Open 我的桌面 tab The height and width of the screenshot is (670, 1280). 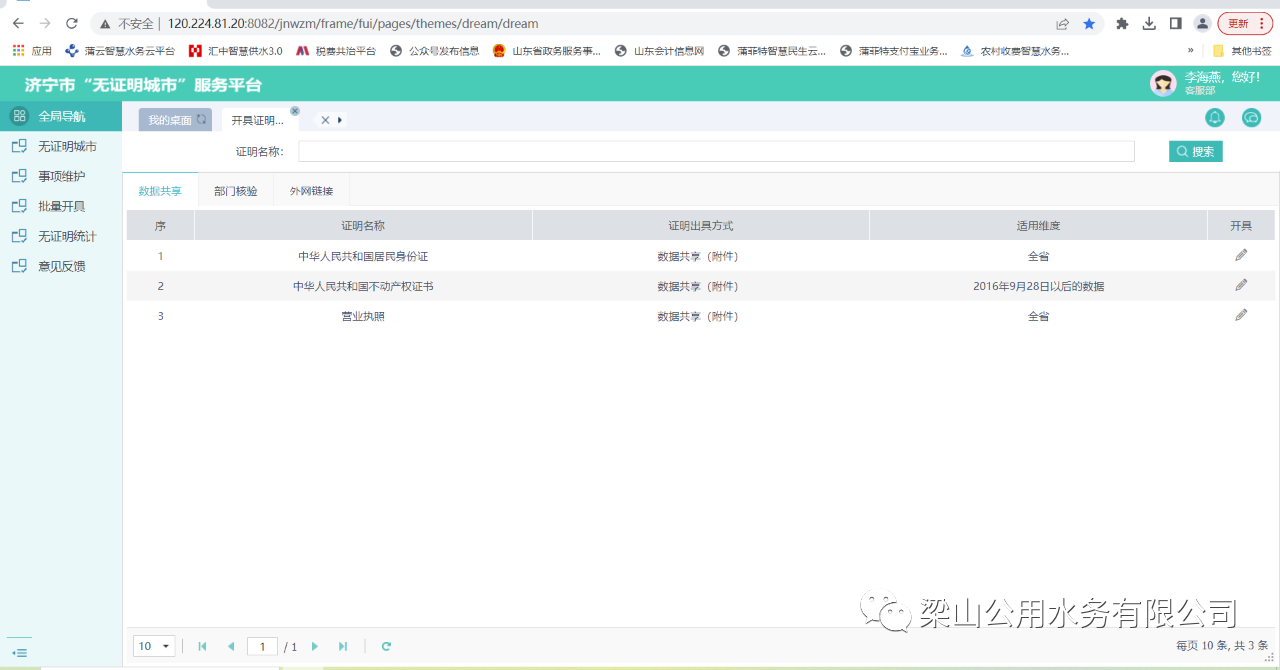click(170, 120)
